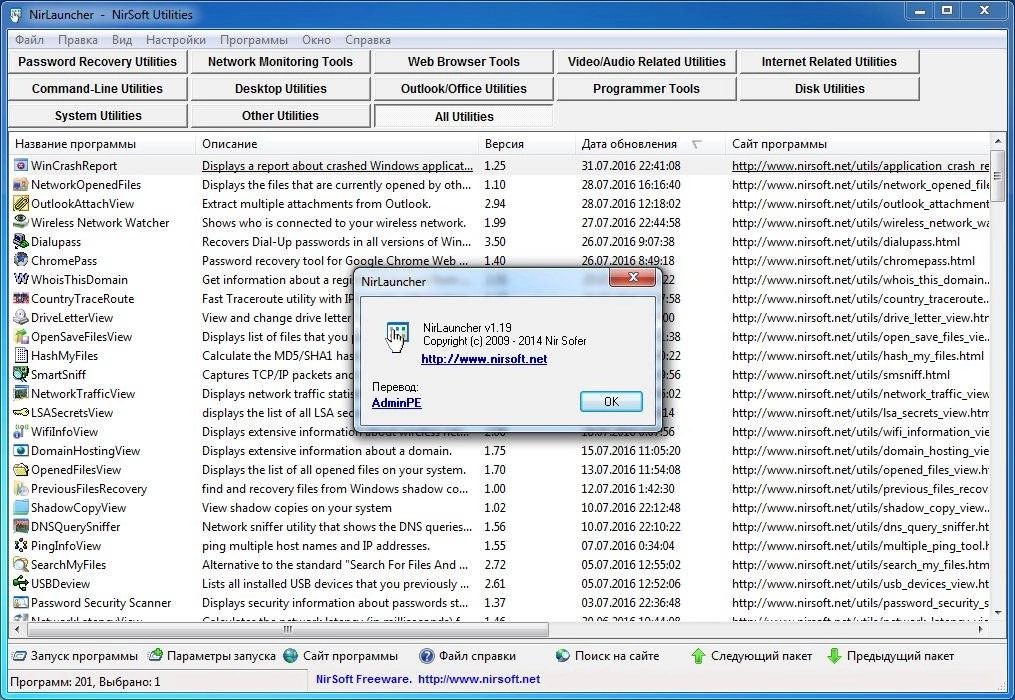Click the PingInfoView icon
The height and width of the screenshot is (700, 1015).
click(21, 545)
